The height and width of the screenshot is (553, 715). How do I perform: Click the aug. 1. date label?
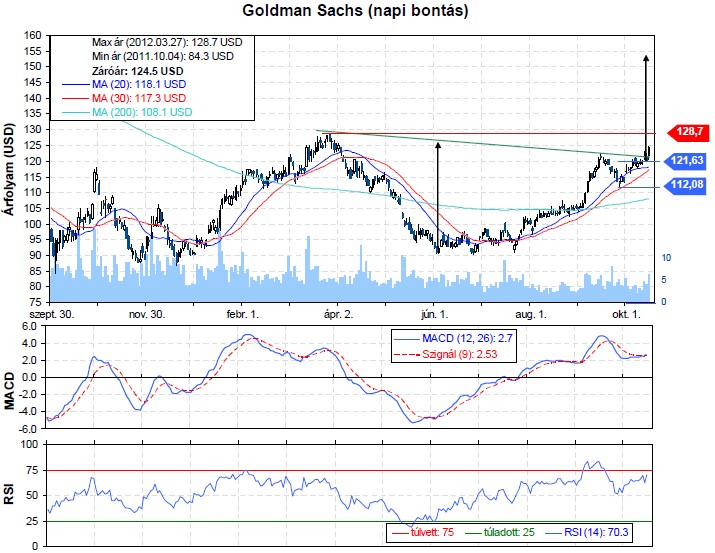[x=531, y=315]
